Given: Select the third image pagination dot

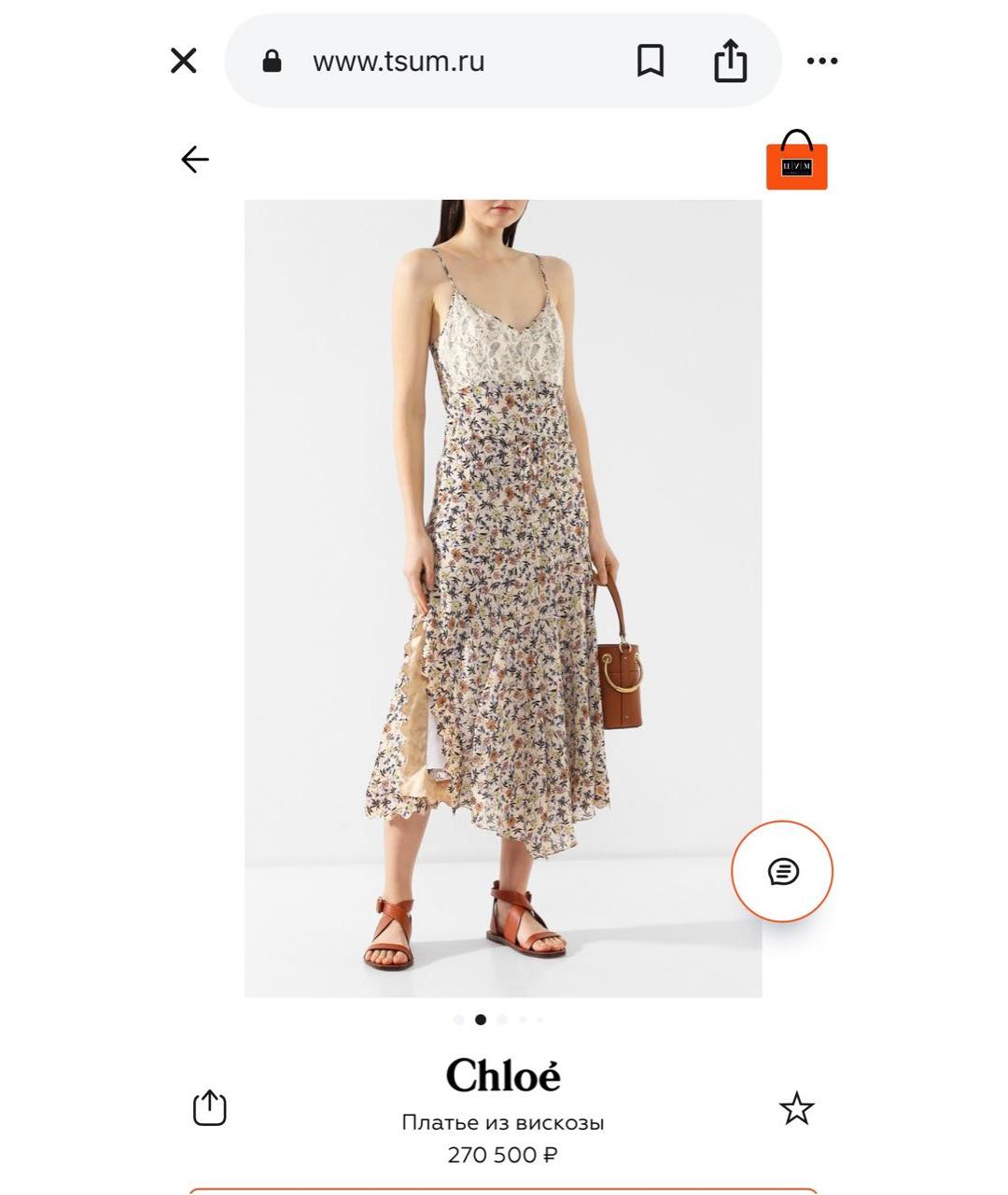Looking at the screenshot, I should [x=502, y=1019].
